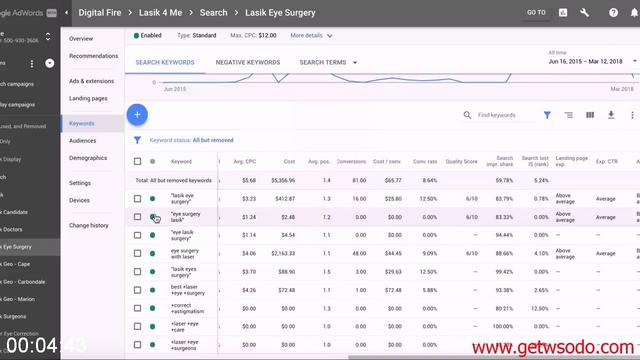Open Landing pages section
This screenshot has width=640, height=360.
pyautogui.click(x=88, y=98)
